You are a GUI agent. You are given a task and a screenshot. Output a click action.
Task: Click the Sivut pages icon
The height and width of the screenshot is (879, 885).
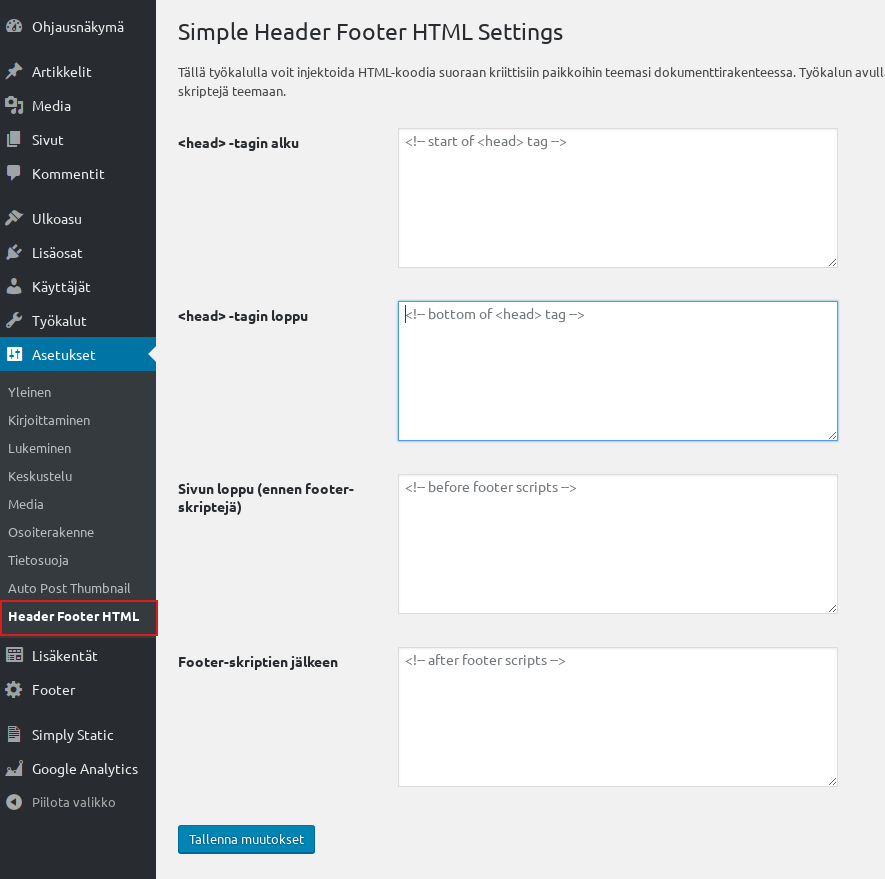(14, 139)
